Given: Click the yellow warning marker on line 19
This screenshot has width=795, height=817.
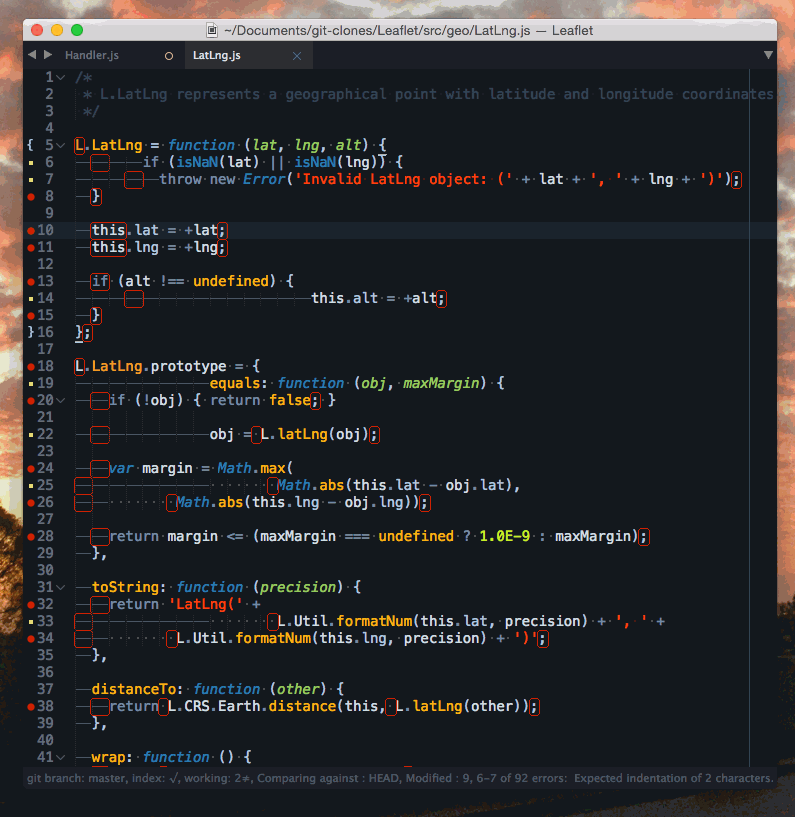Looking at the screenshot, I should pos(31,383).
